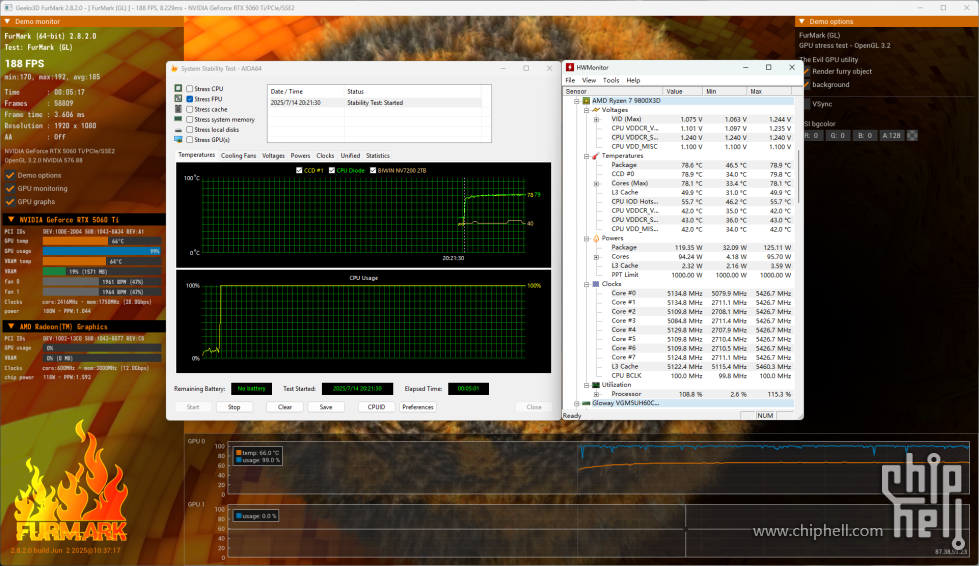This screenshot has width=979, height=566.
Task: Collapse the Demo monitor panel triangle
Action: point(7,22)
